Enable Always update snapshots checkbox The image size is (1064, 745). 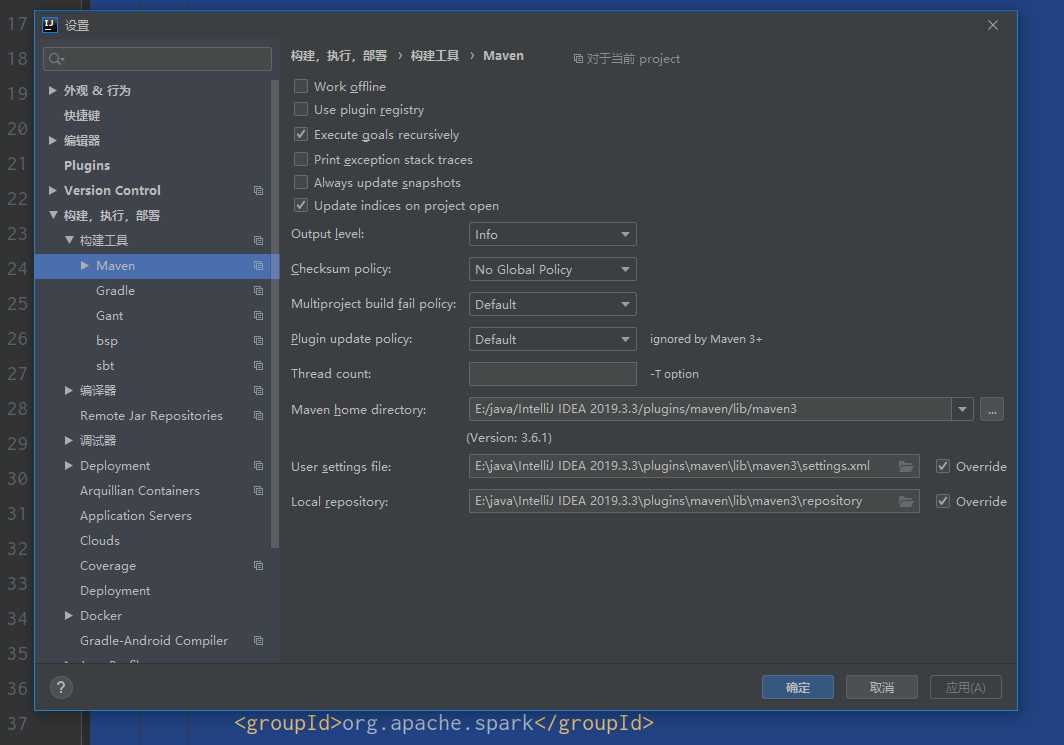(x=301, y=183)
